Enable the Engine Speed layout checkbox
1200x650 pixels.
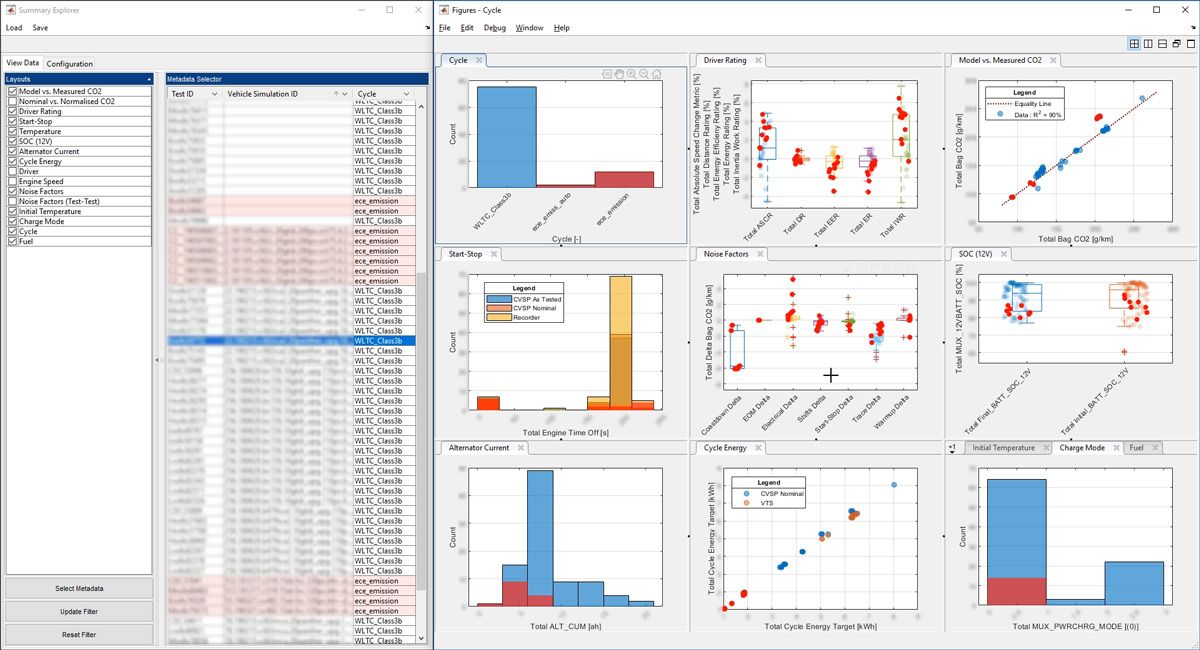tap(12, 181)
